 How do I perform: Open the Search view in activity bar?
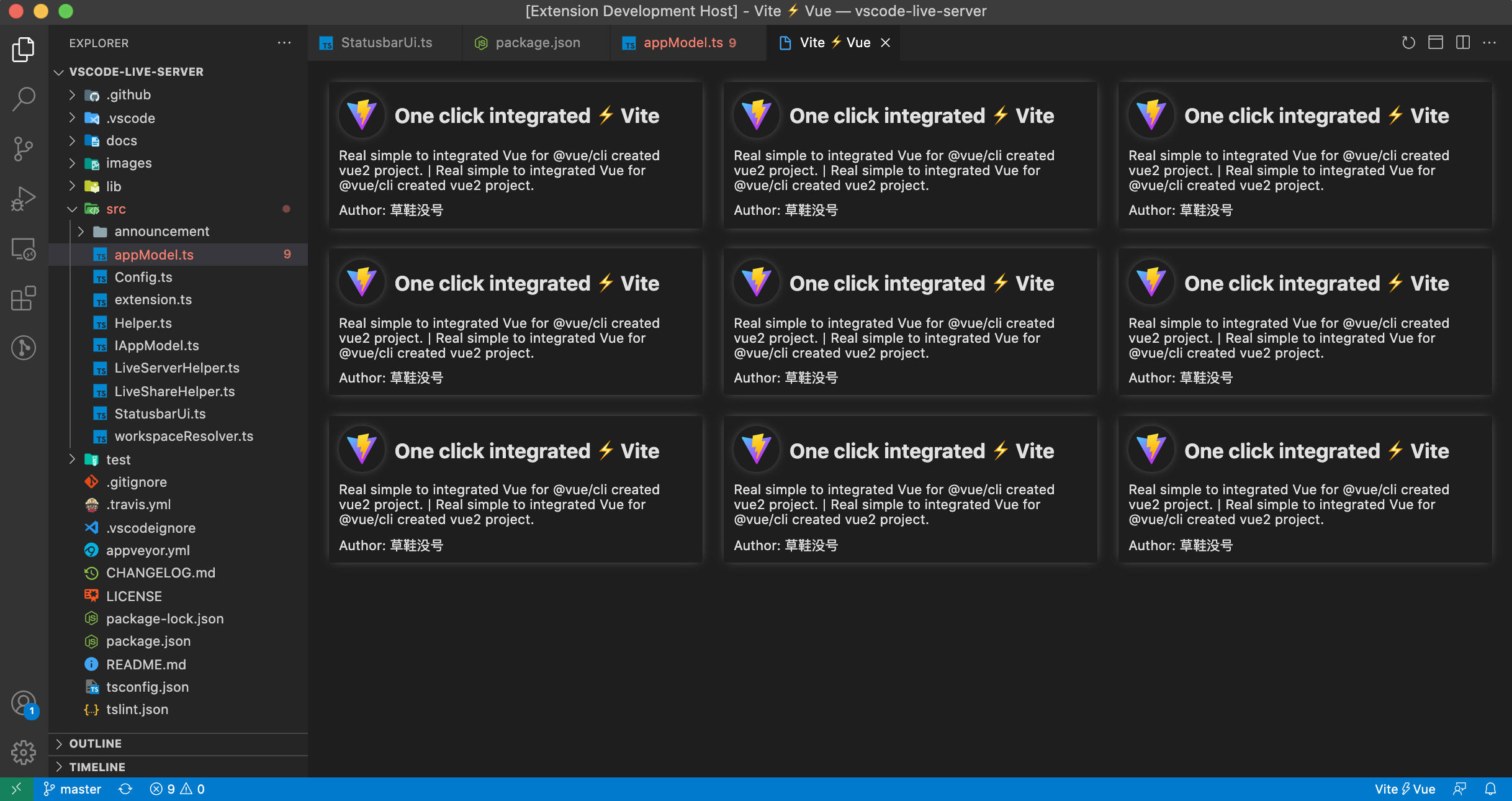point(24,99)
